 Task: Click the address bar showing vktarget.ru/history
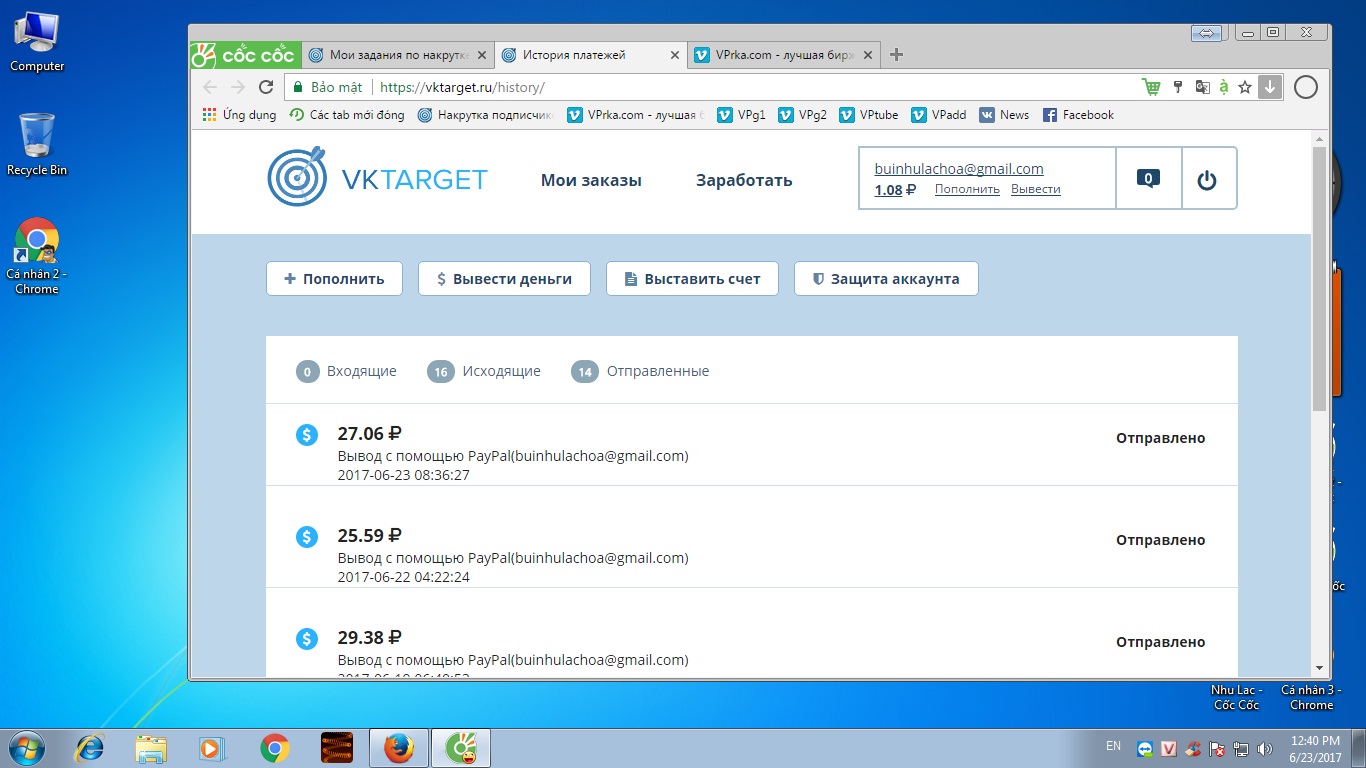(711, 87)
